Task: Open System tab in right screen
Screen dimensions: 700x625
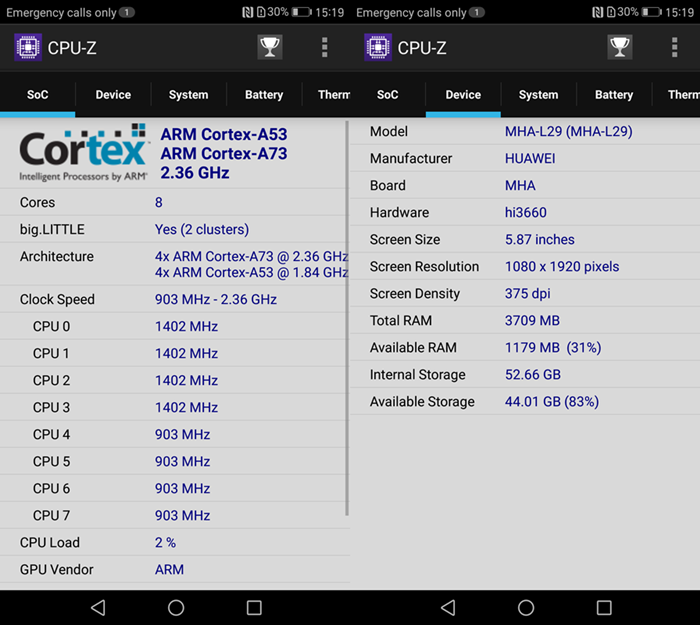Action: [538, 95]
